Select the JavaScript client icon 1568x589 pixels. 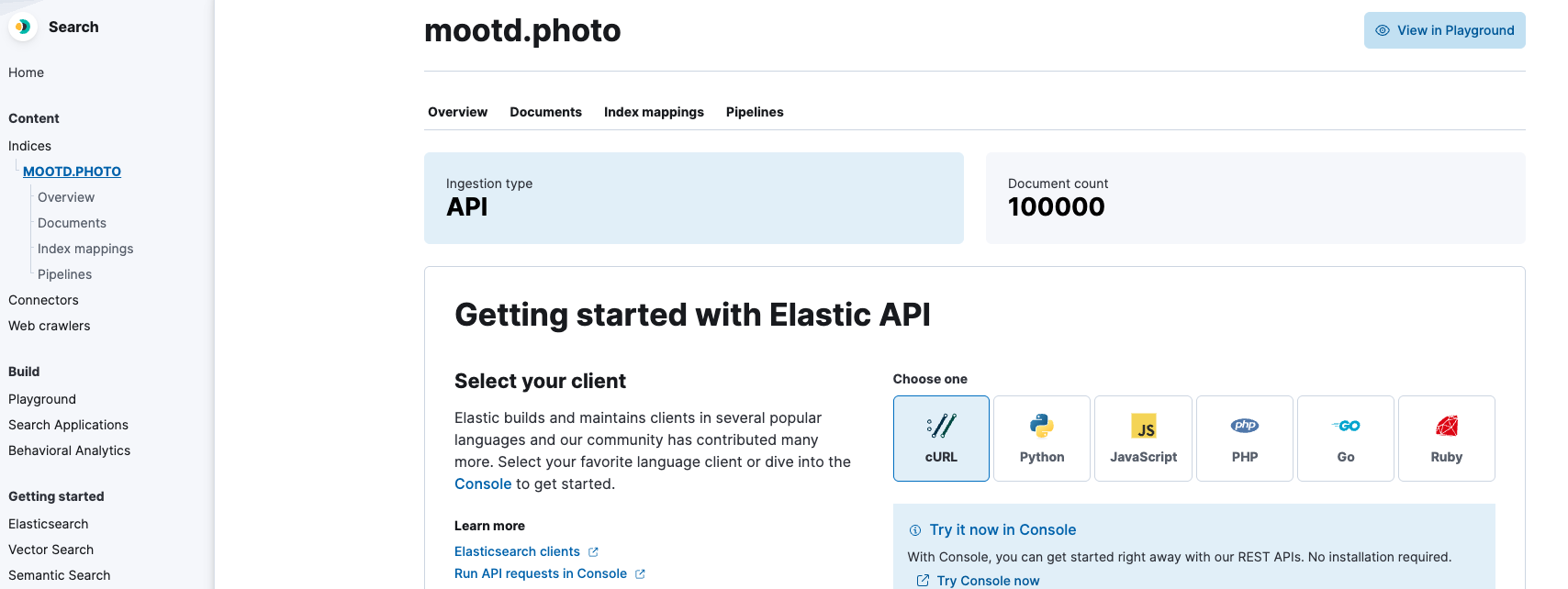point(1144,426)
